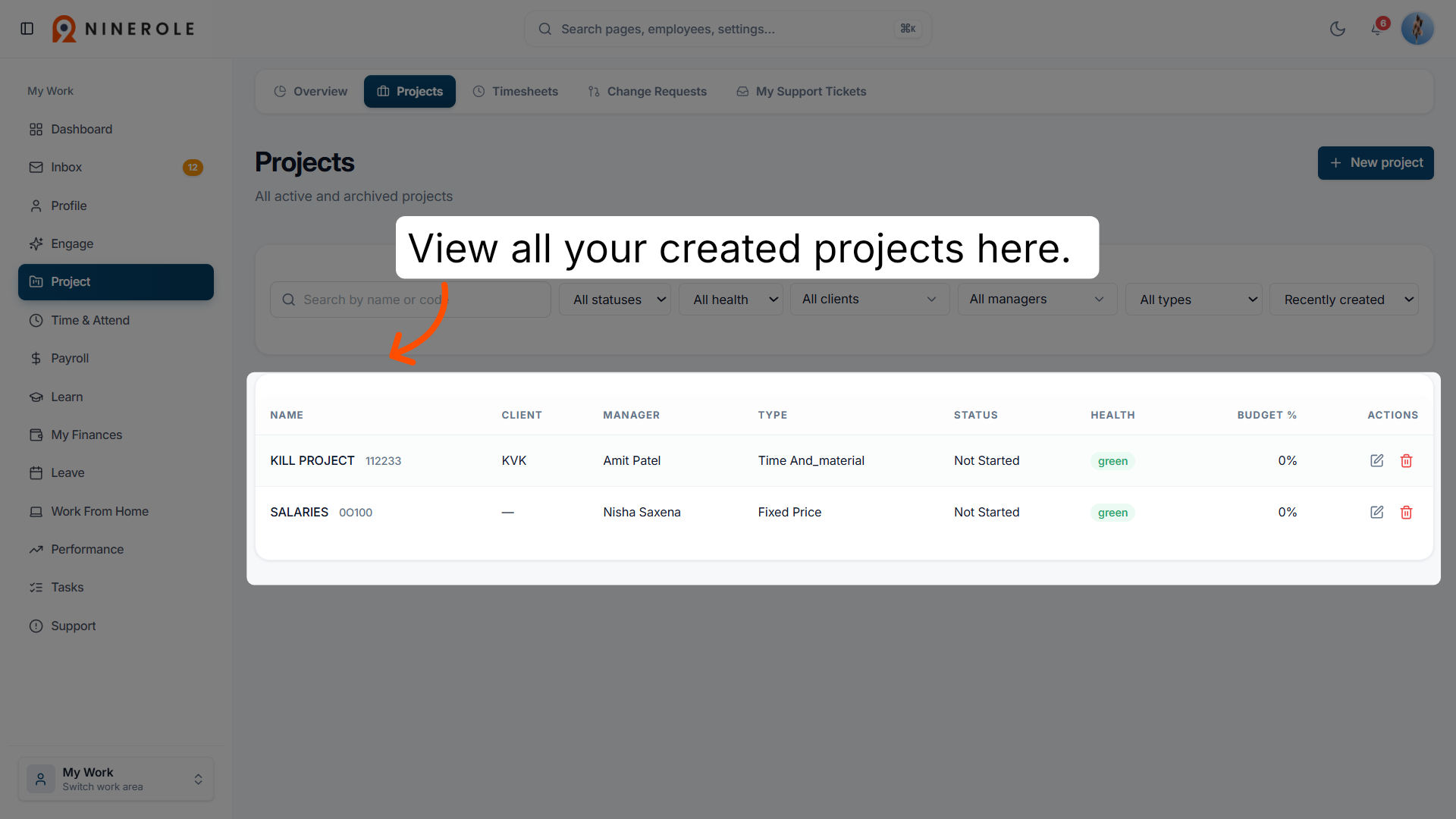Edit the KILL PROJECT row
Viewport: 1456px width, 819px height.
point(1377,460)
